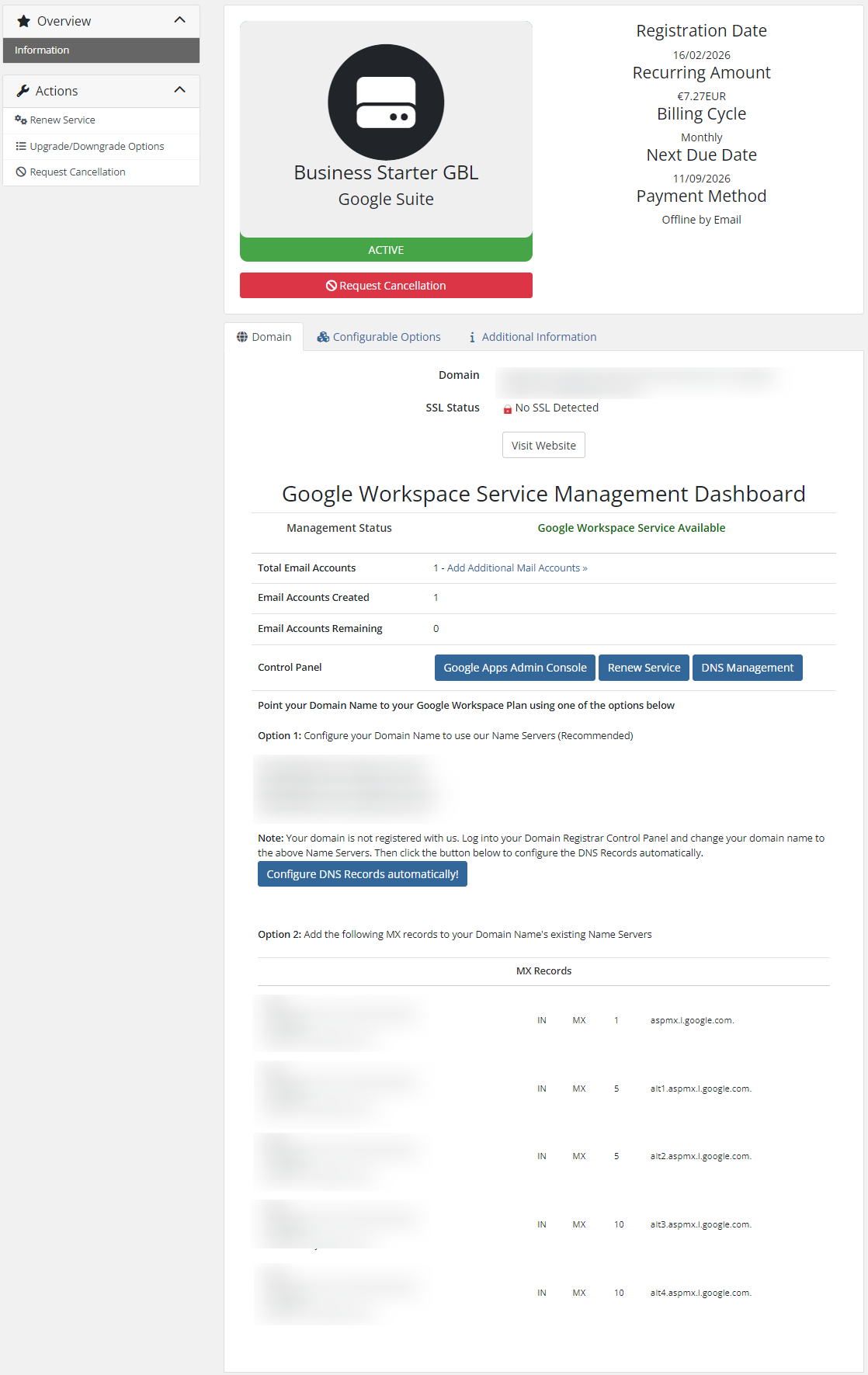This screenshot has height=1375, width=868.
Task: Click the No SSL Detected text
Action: pyautogui.click(x=557, y=408)
